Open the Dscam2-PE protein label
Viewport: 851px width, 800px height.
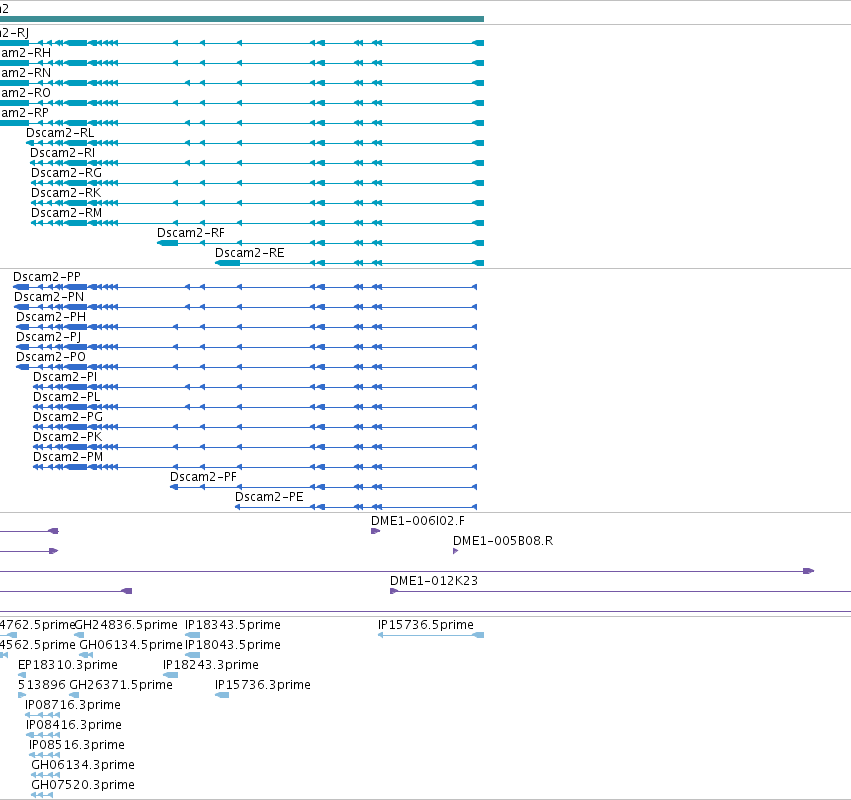click(269, 498)
